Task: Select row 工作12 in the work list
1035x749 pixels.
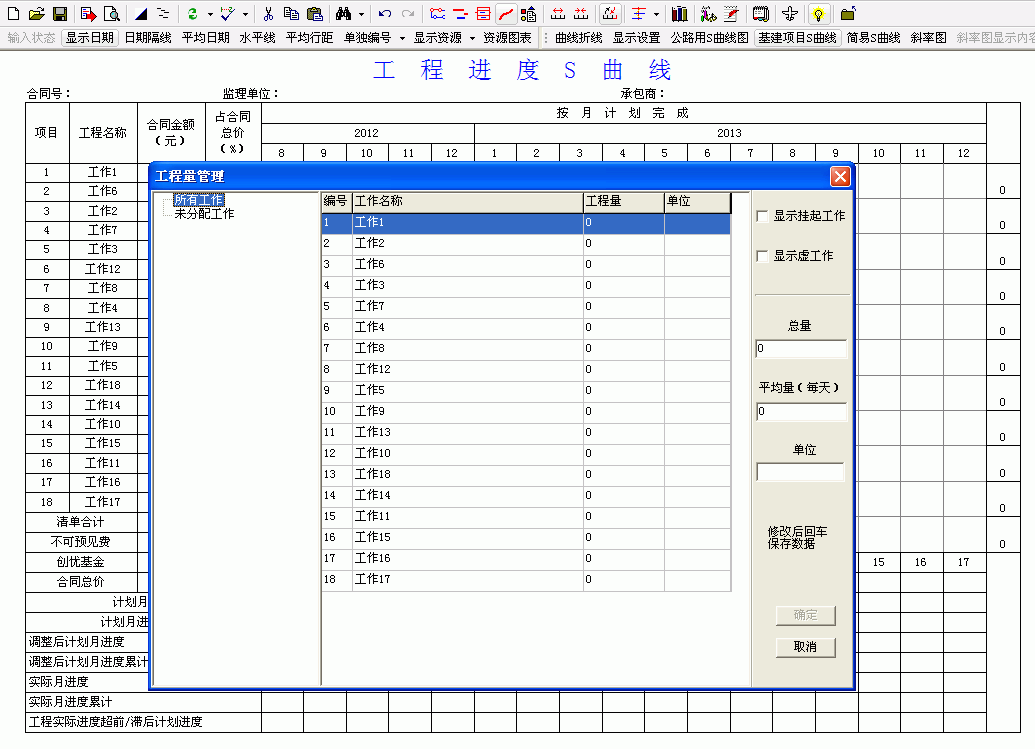Action: [373, 369]
